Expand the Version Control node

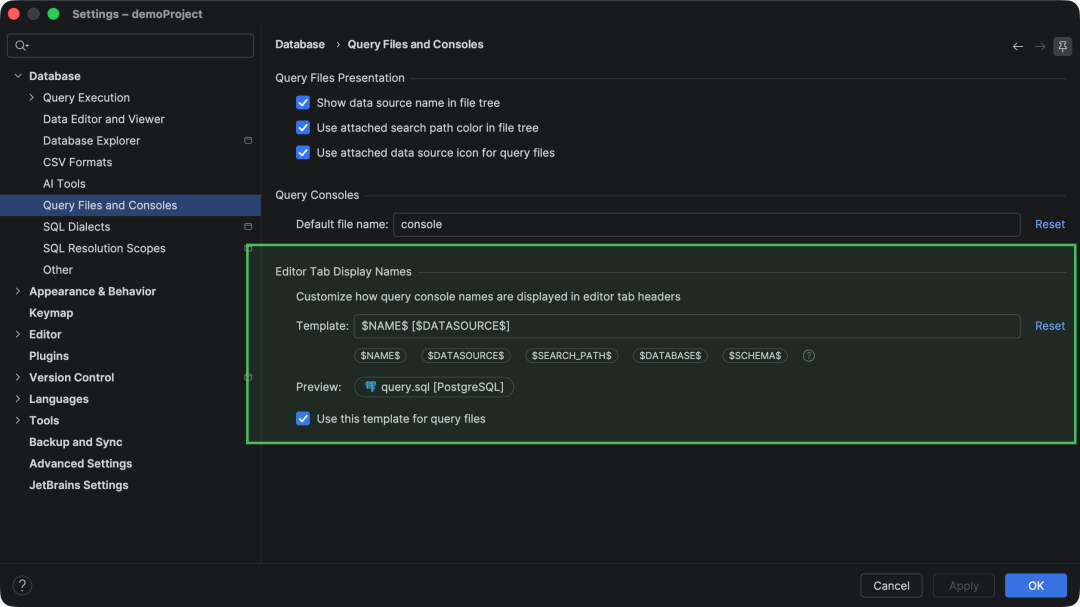click(x=18, y=377)
